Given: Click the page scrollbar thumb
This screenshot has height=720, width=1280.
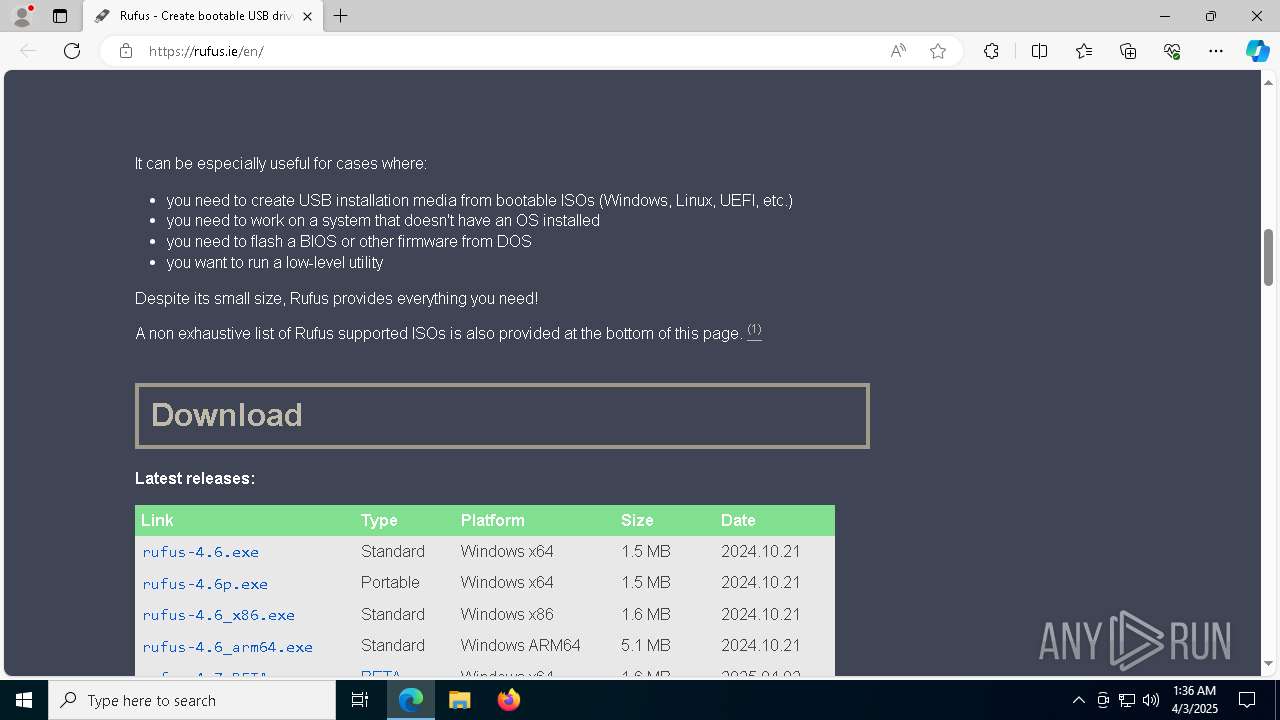Looking at the screenshot, I should pyautogui.click(x=1268, y=257).
